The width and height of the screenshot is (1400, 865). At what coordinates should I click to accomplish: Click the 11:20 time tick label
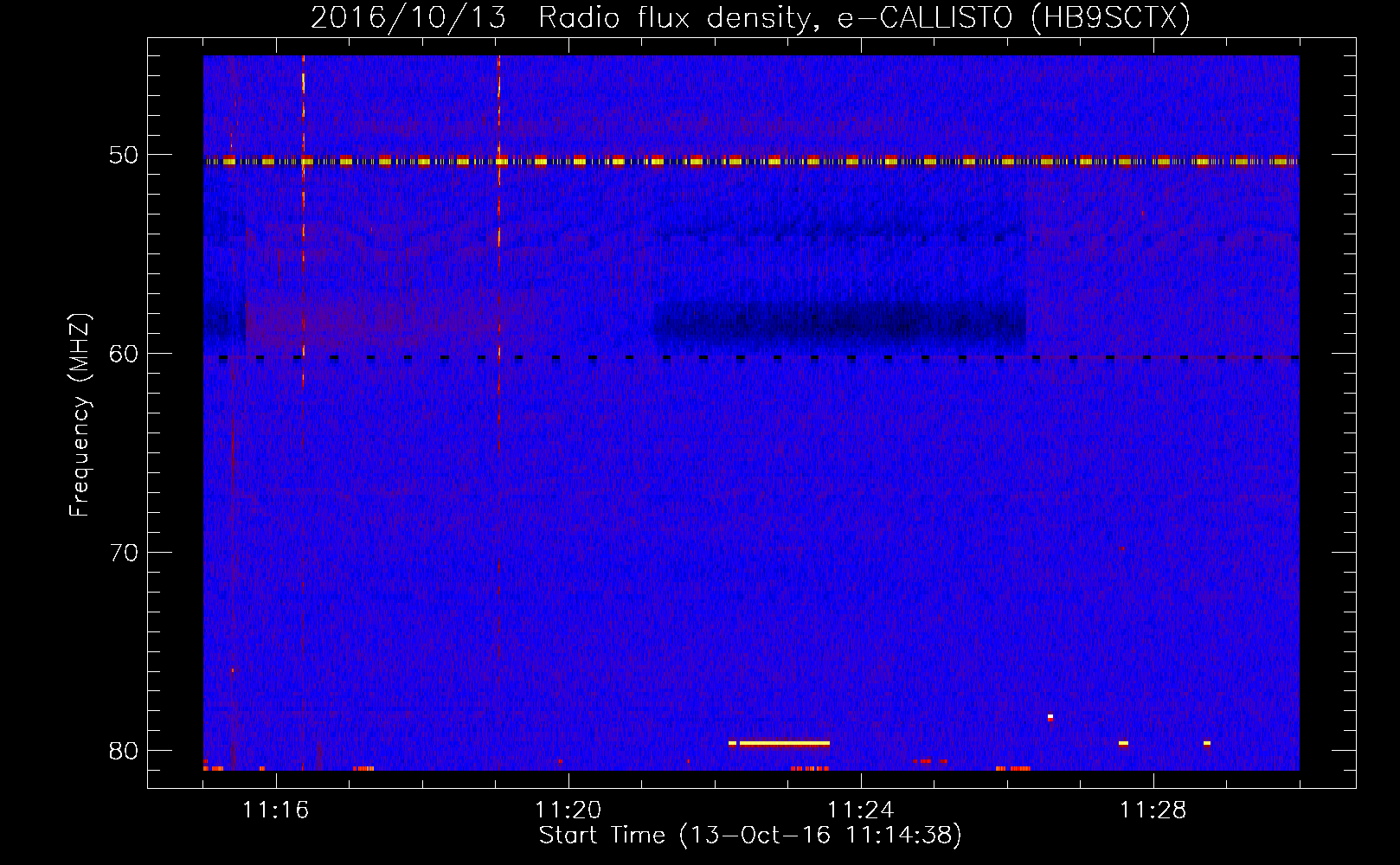[568, 810]
